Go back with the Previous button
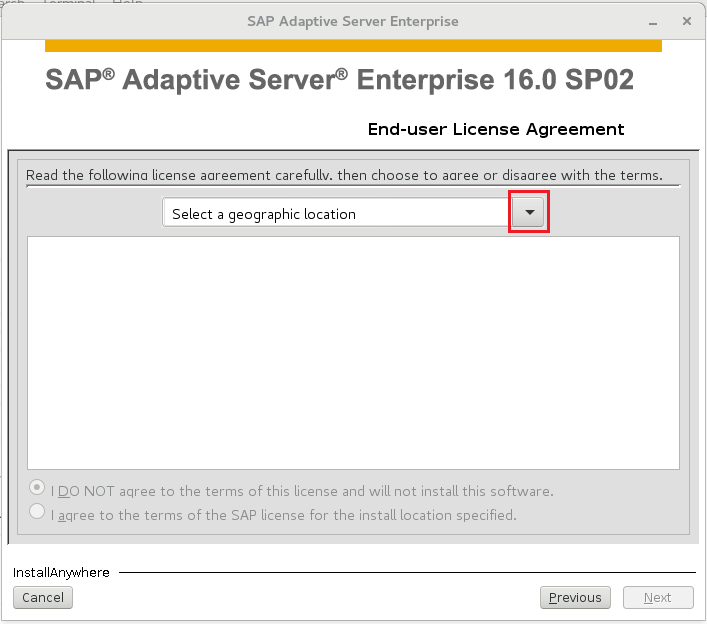The image size is (707, 624). (x=575, y=597)
